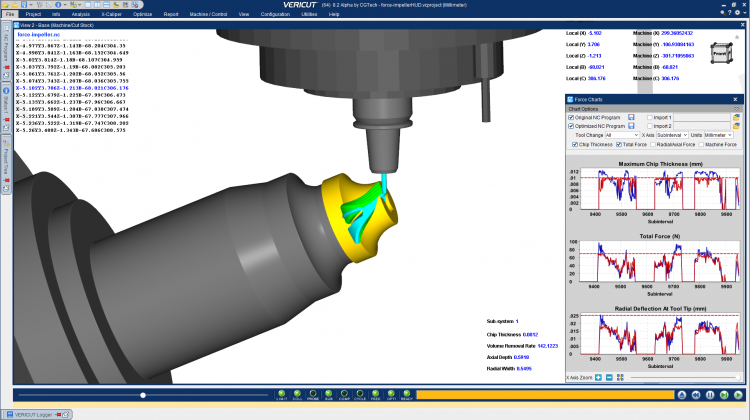Open the Tool Change dropdown
750x420 pixels.
(x=622, y=135)
